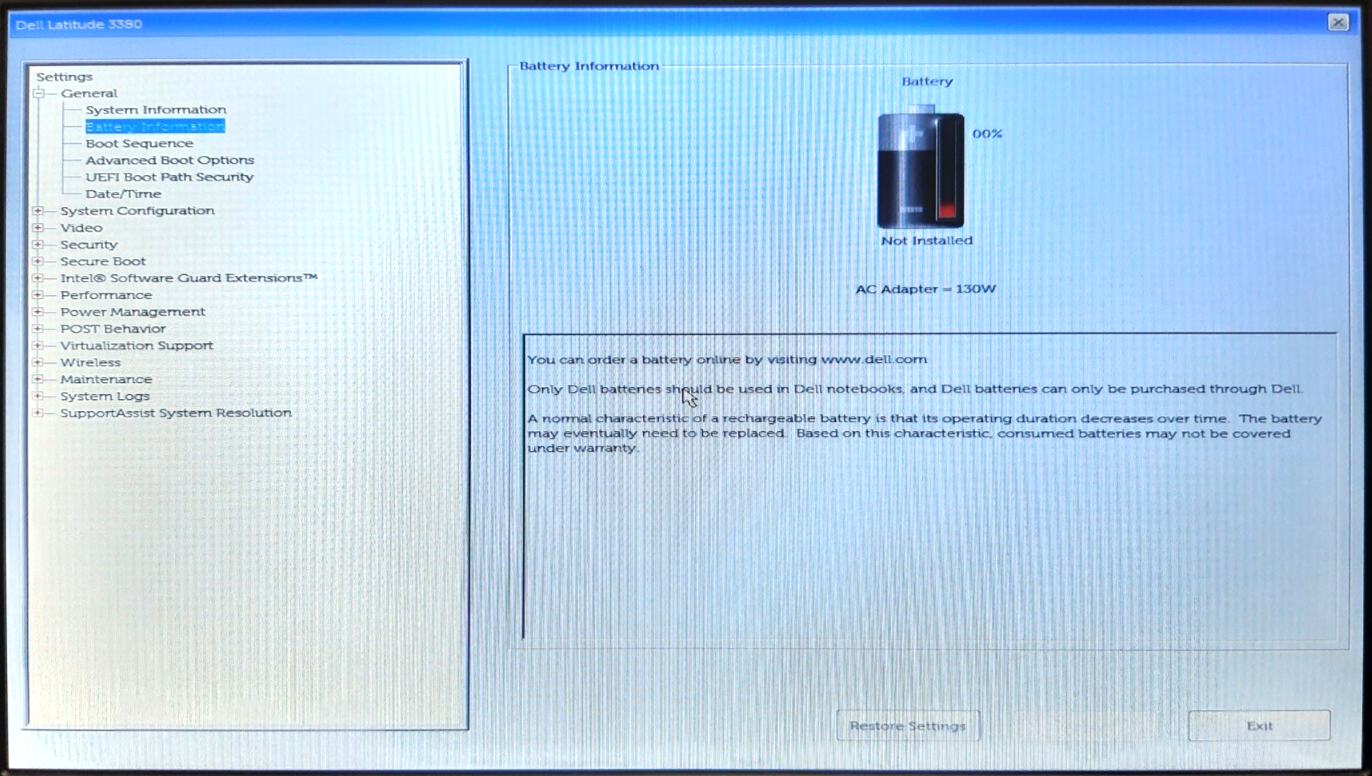
Task: Click the Not Installed battery status
Action: click(x=927, y=241)
